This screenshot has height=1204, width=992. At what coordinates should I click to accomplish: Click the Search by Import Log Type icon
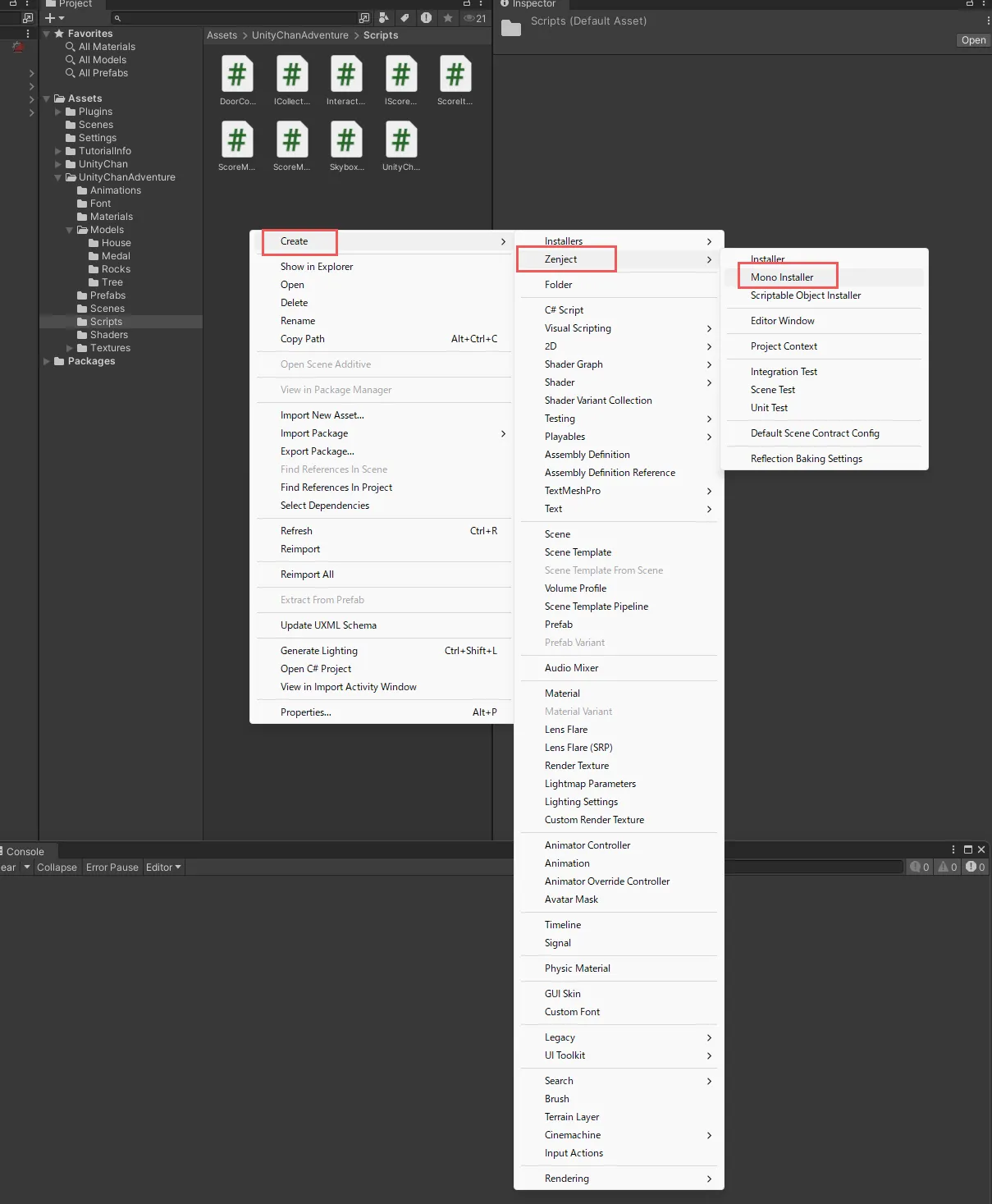[426, 18]
